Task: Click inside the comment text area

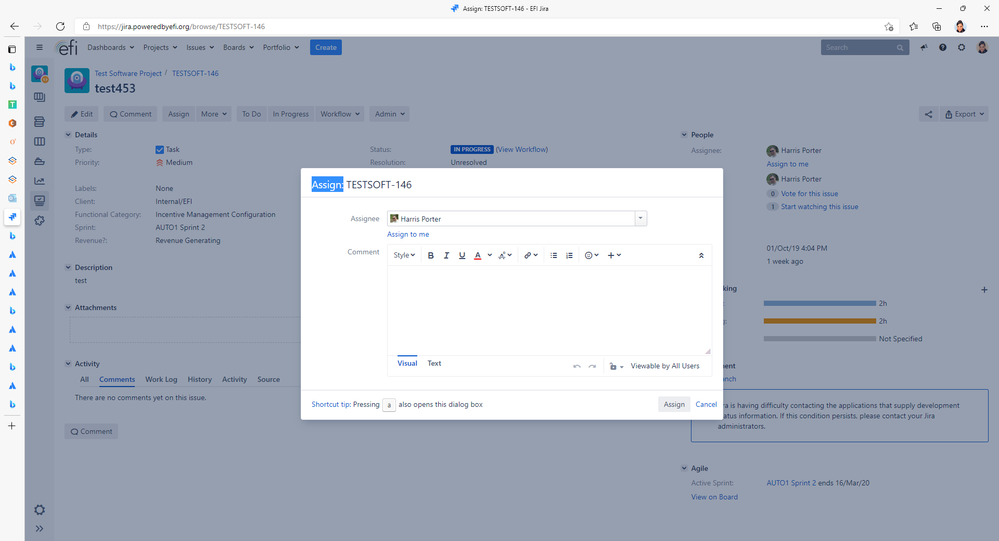Action: tap(549, 310)
